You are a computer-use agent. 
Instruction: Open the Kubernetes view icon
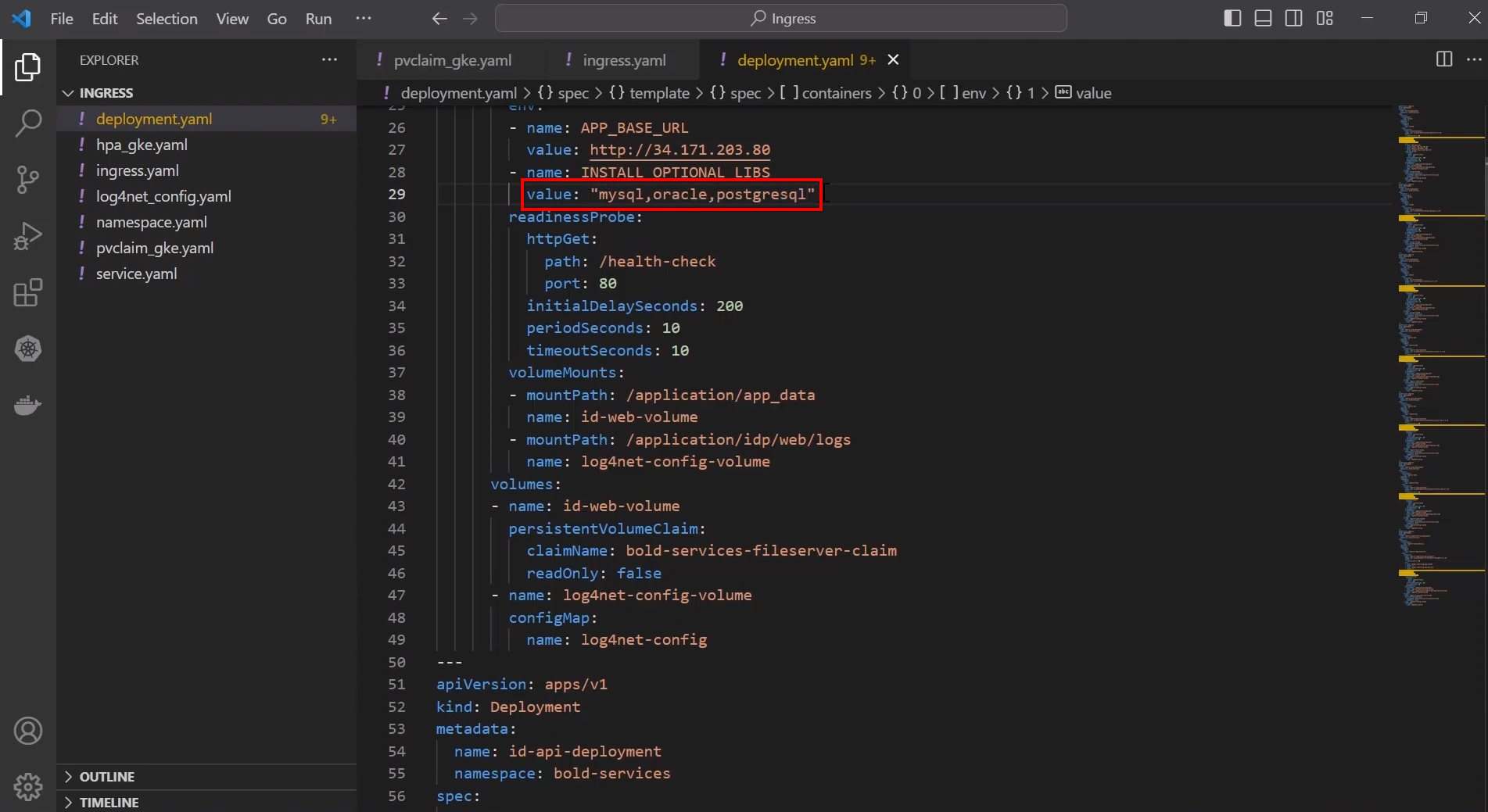coord(28,349)
